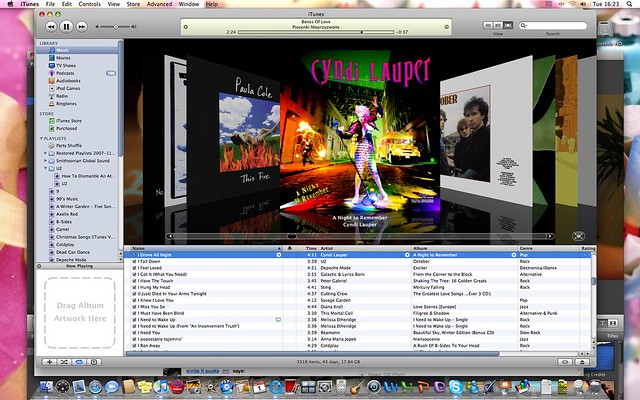Toggle shuffle at bottom of sidebar

coord(64,362)
